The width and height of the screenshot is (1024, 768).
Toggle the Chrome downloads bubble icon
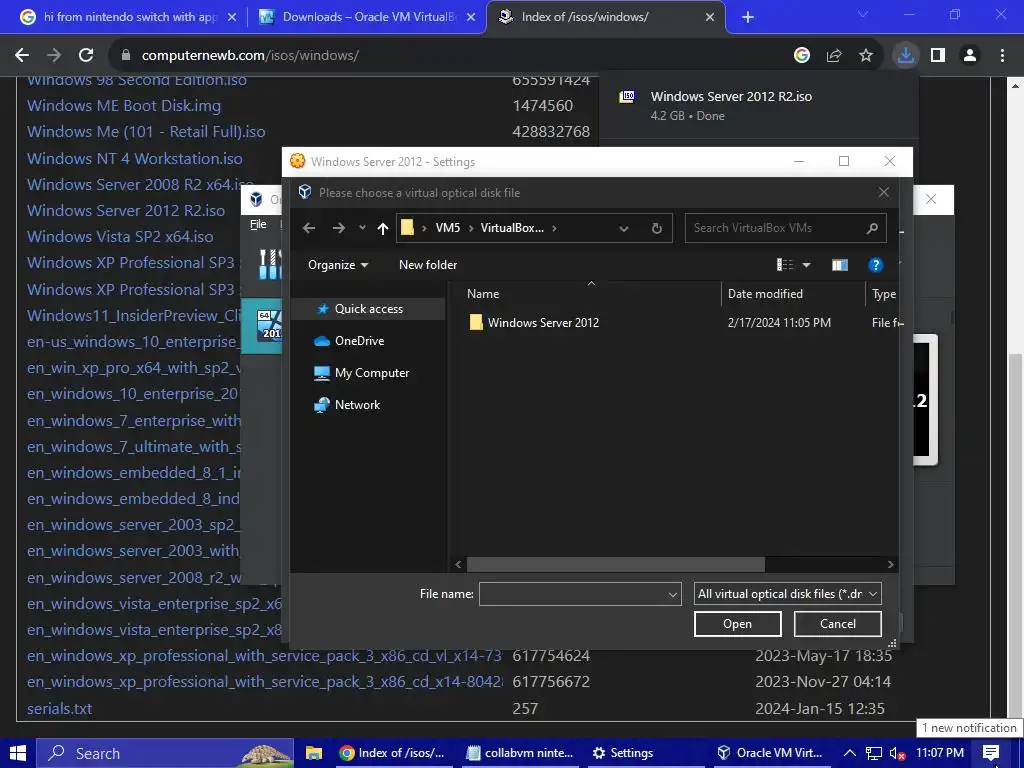click(x=906, y=56)
